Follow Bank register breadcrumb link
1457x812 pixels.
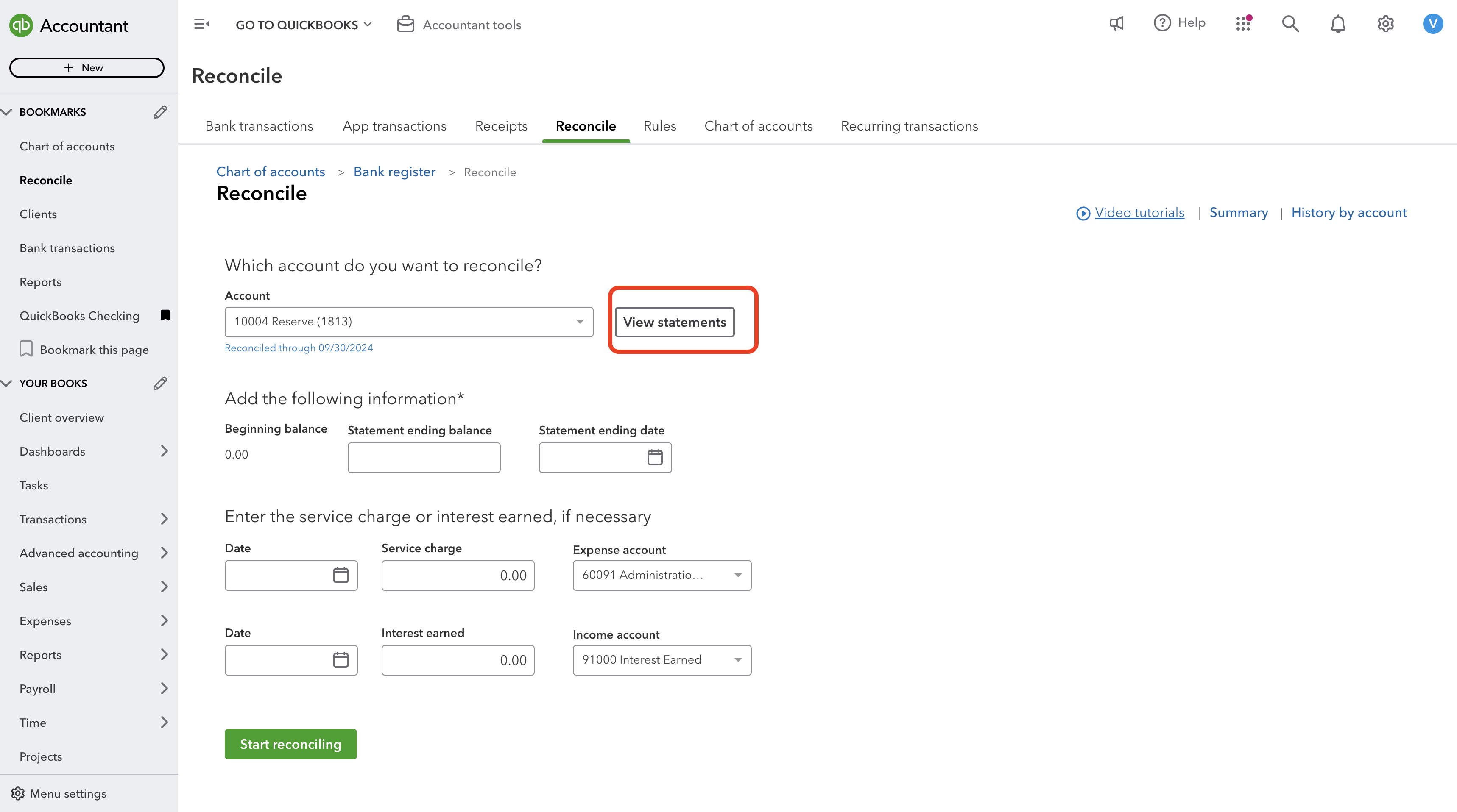[394, 172]
